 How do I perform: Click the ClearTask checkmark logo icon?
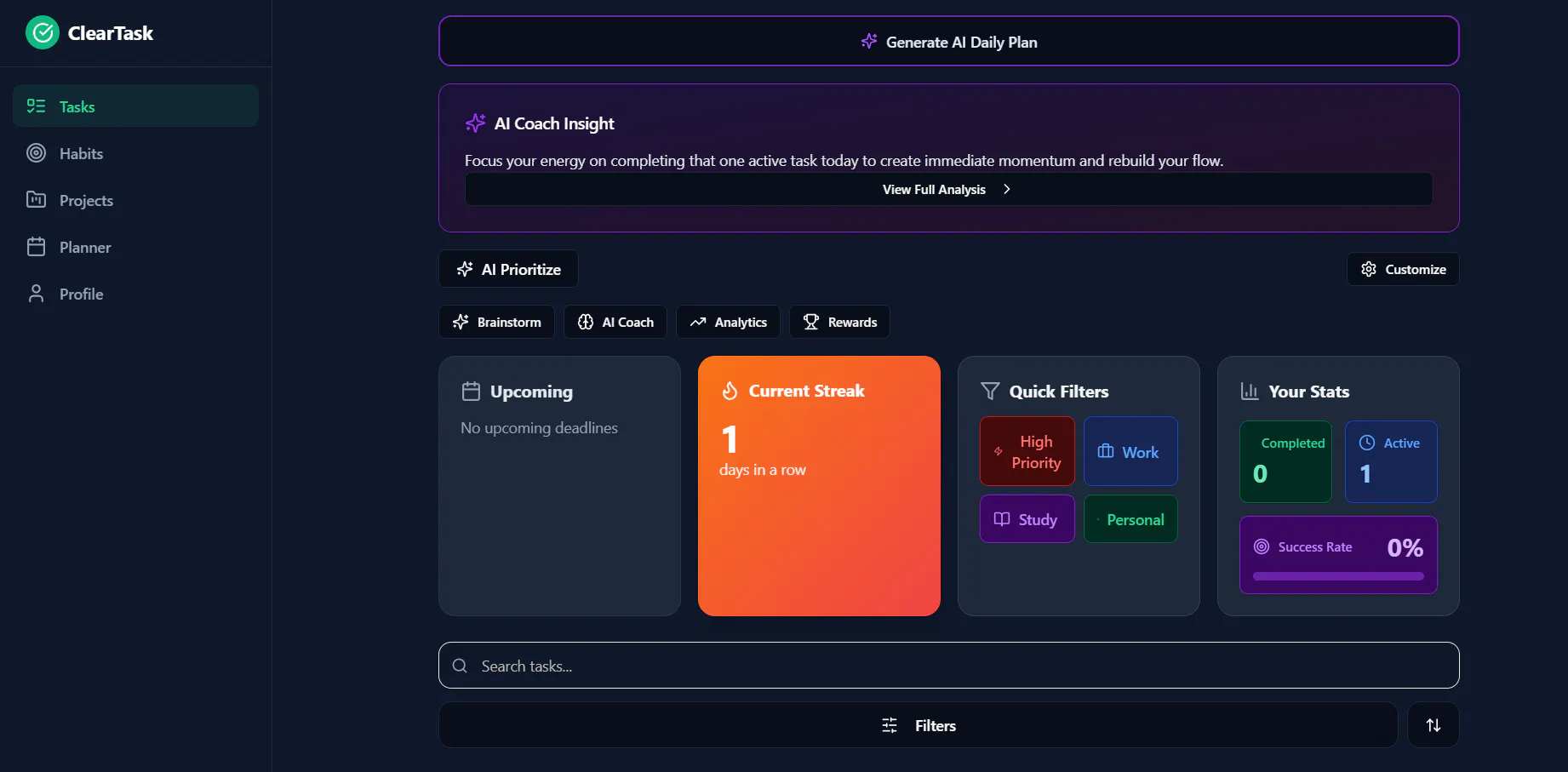point(43,33)
